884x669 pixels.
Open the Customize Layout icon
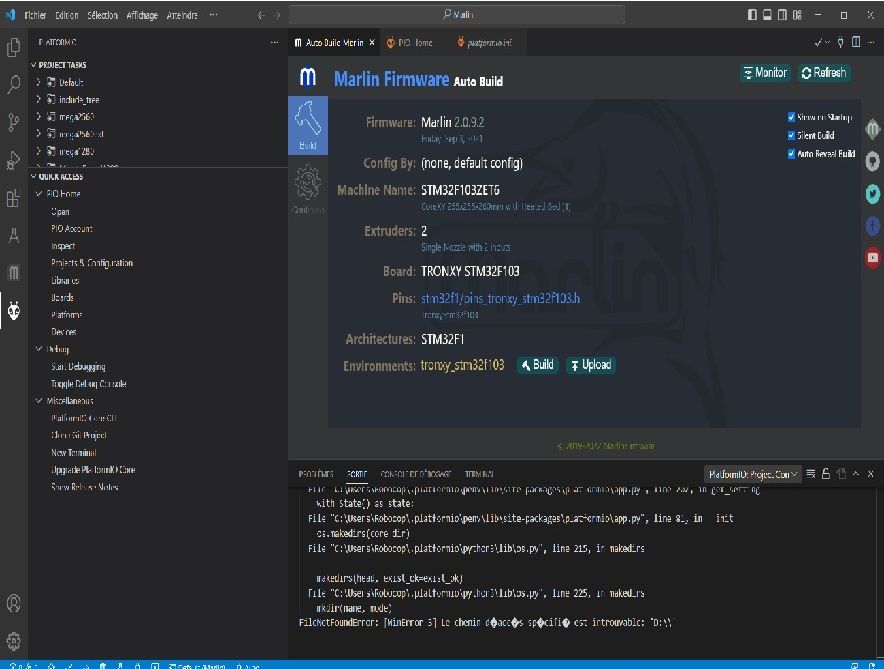click(x=797, y=15)
